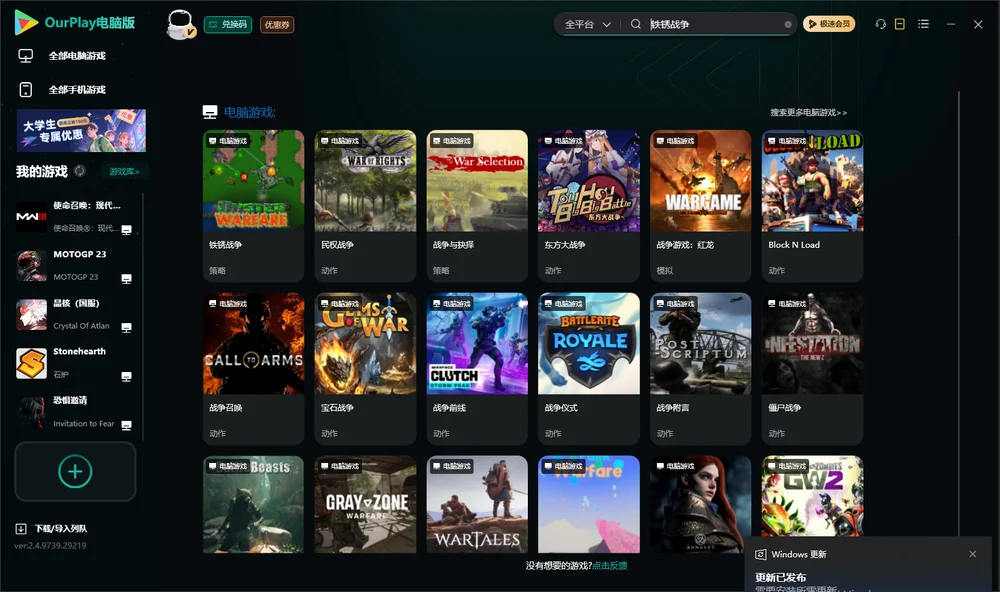Open the user avatar profile
1000x592 pixels.
pos(180,24)
